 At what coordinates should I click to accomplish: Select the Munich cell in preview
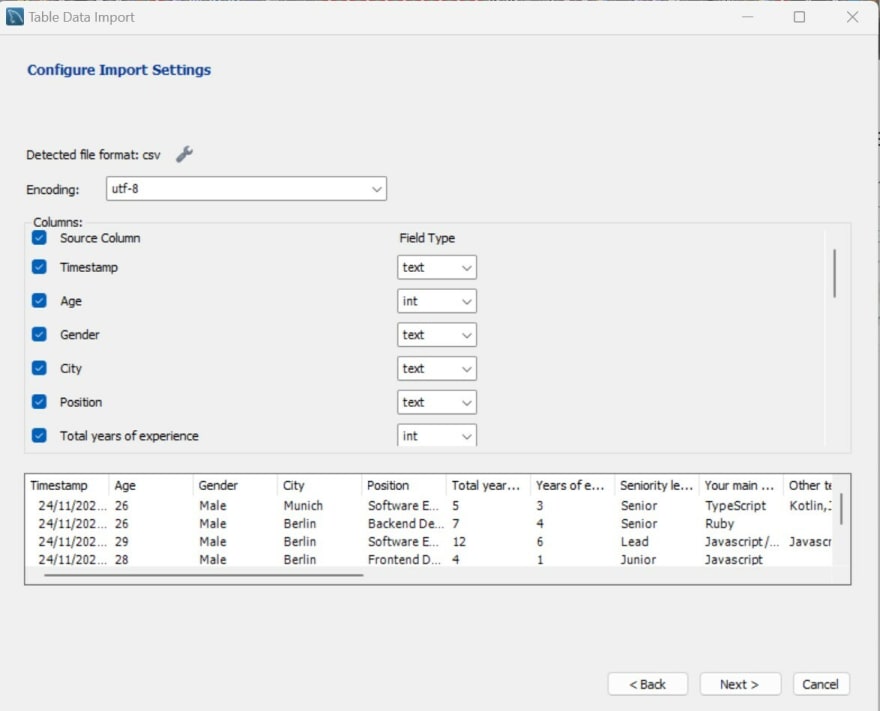click(303, 506)
